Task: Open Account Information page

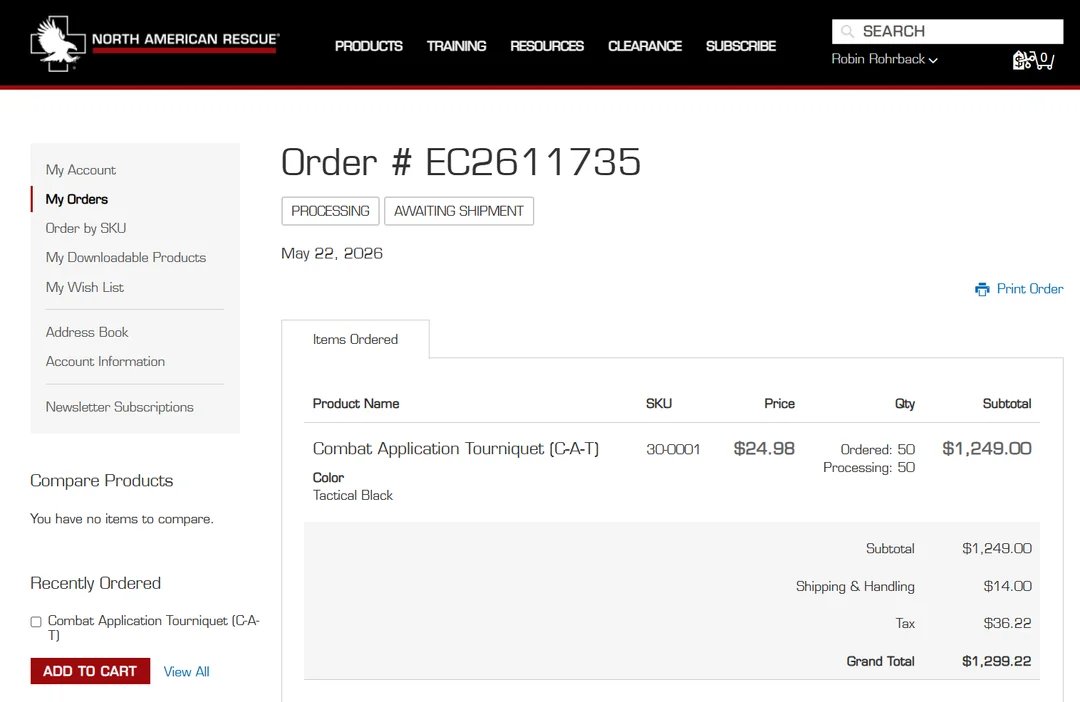Action: click(x=105, y=361)
